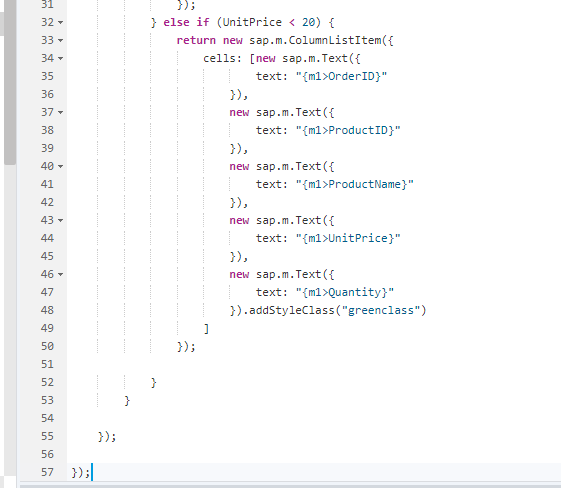
Task: Click line number 35 in the gutter
Action: coord(47,76)
